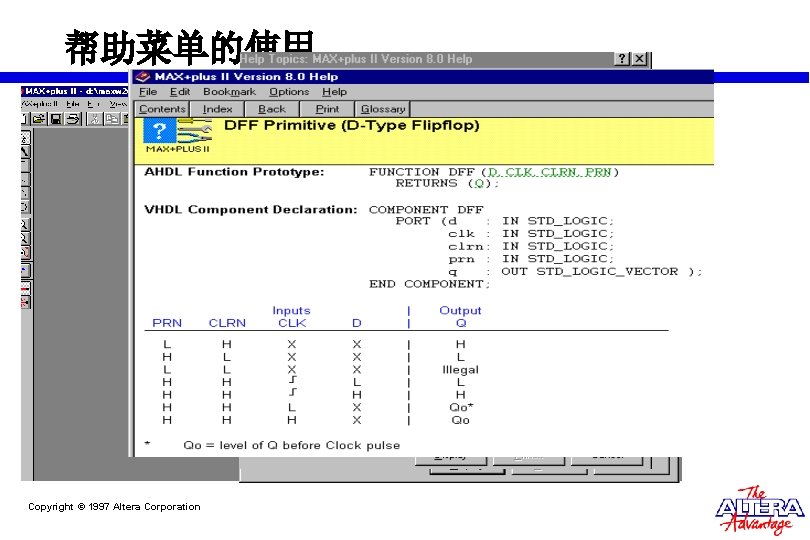Click the 'Qo*' output cell
Screen dimensions: 810x540
click(x=461, y=407)
